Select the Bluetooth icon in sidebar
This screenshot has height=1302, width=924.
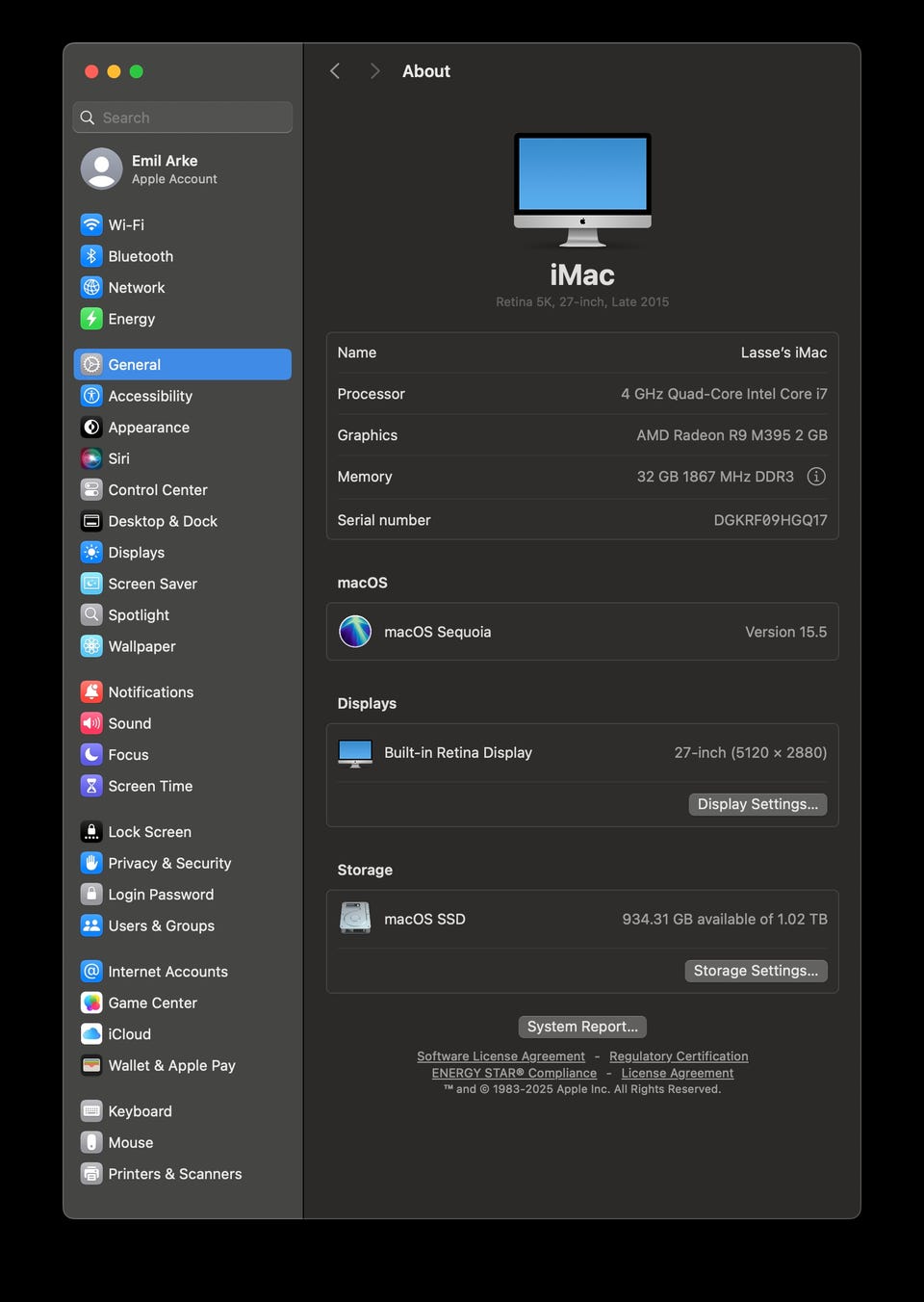(x=91, y=256)
